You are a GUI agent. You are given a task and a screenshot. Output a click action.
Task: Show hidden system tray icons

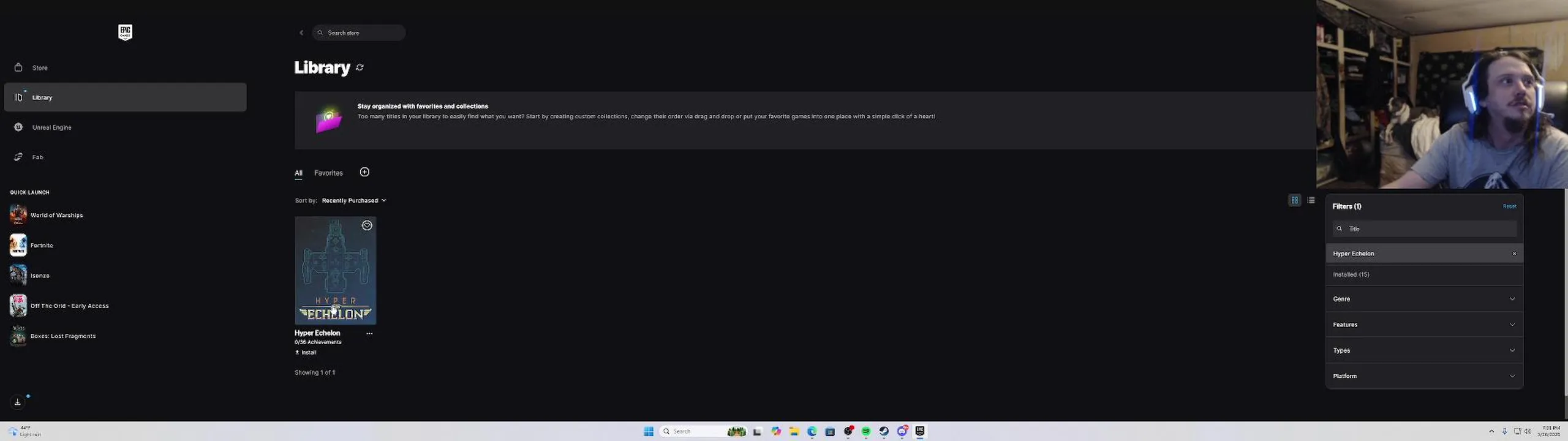click(x=1491, y=432)
